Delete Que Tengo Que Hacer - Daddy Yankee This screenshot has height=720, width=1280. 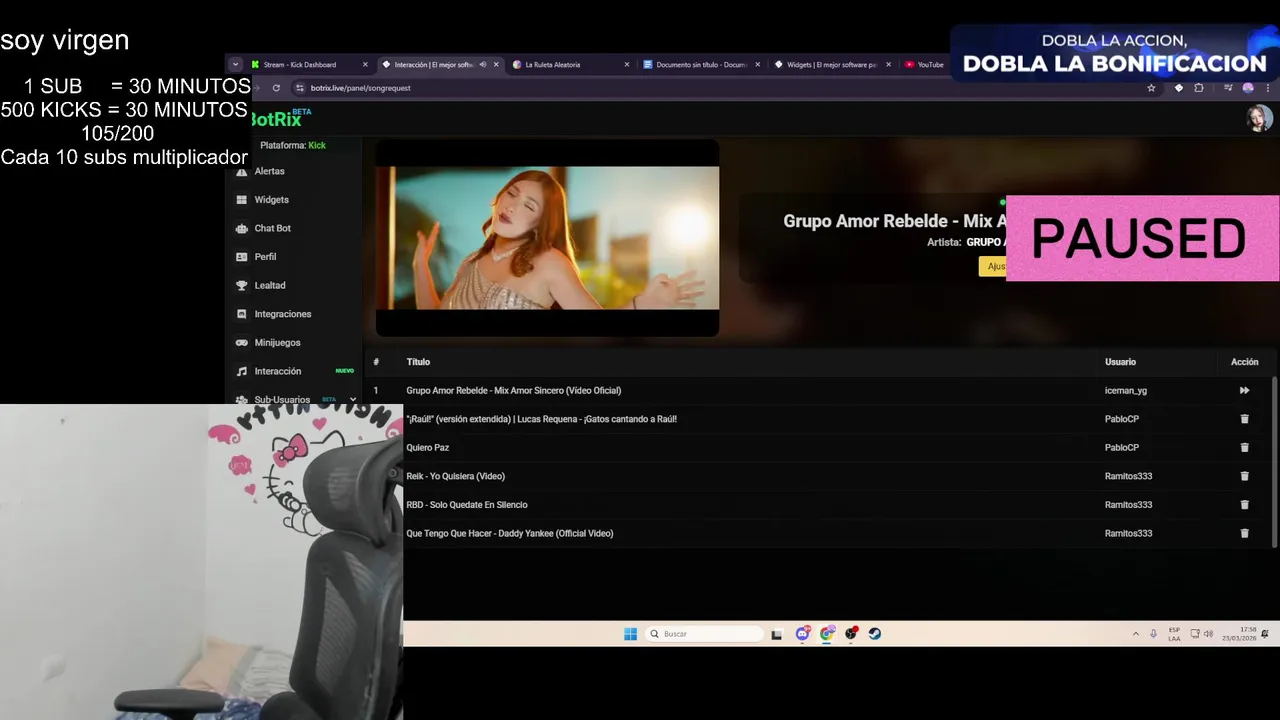1244,533
